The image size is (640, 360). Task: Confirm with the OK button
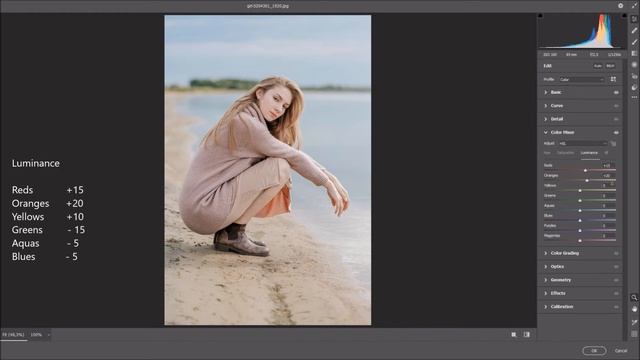(594, 351)
